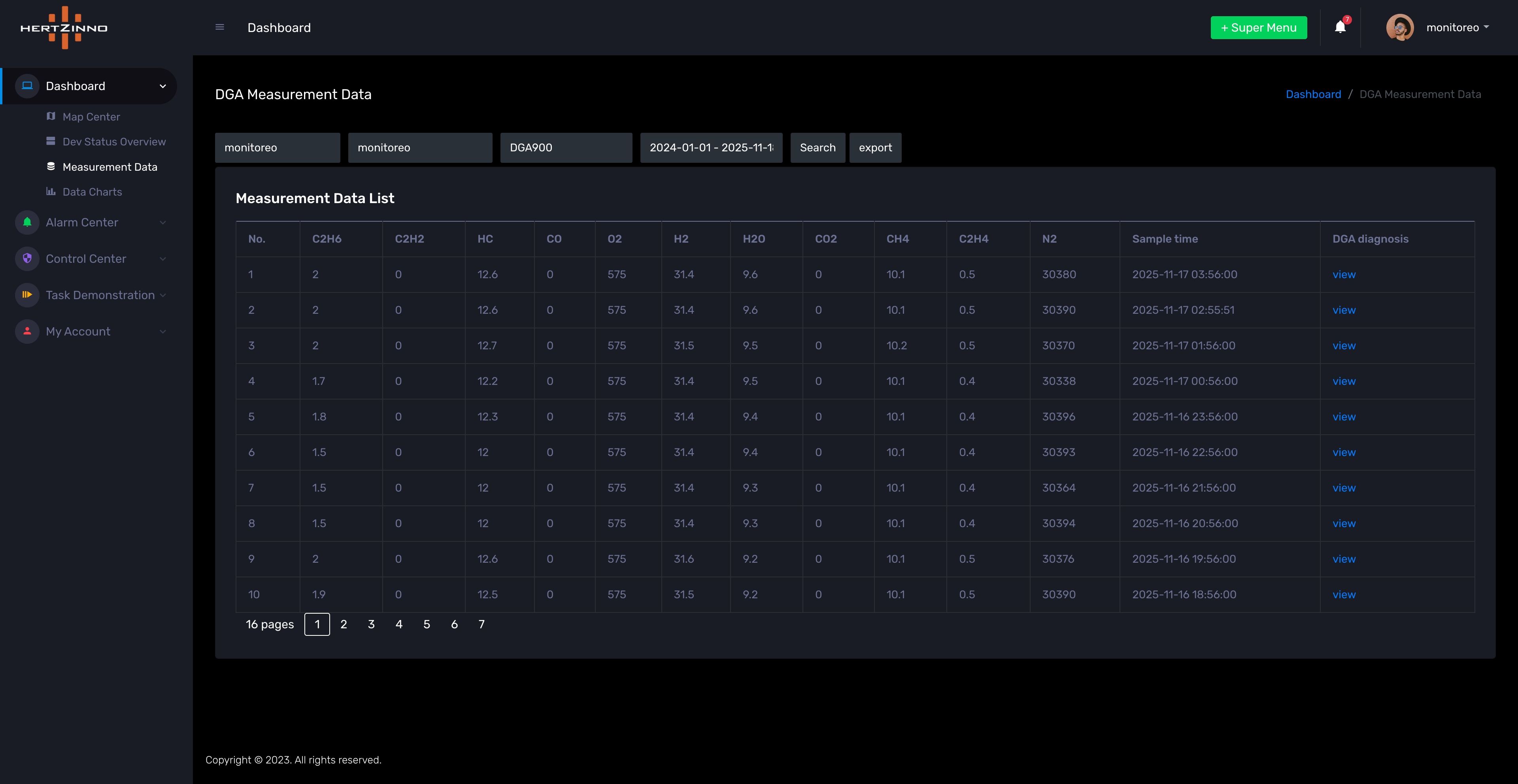This screenshot has width=1518, height=784.
Task: Open Data Charts in the sidebar
Action: pyautogui.click(x=93, y=191)
